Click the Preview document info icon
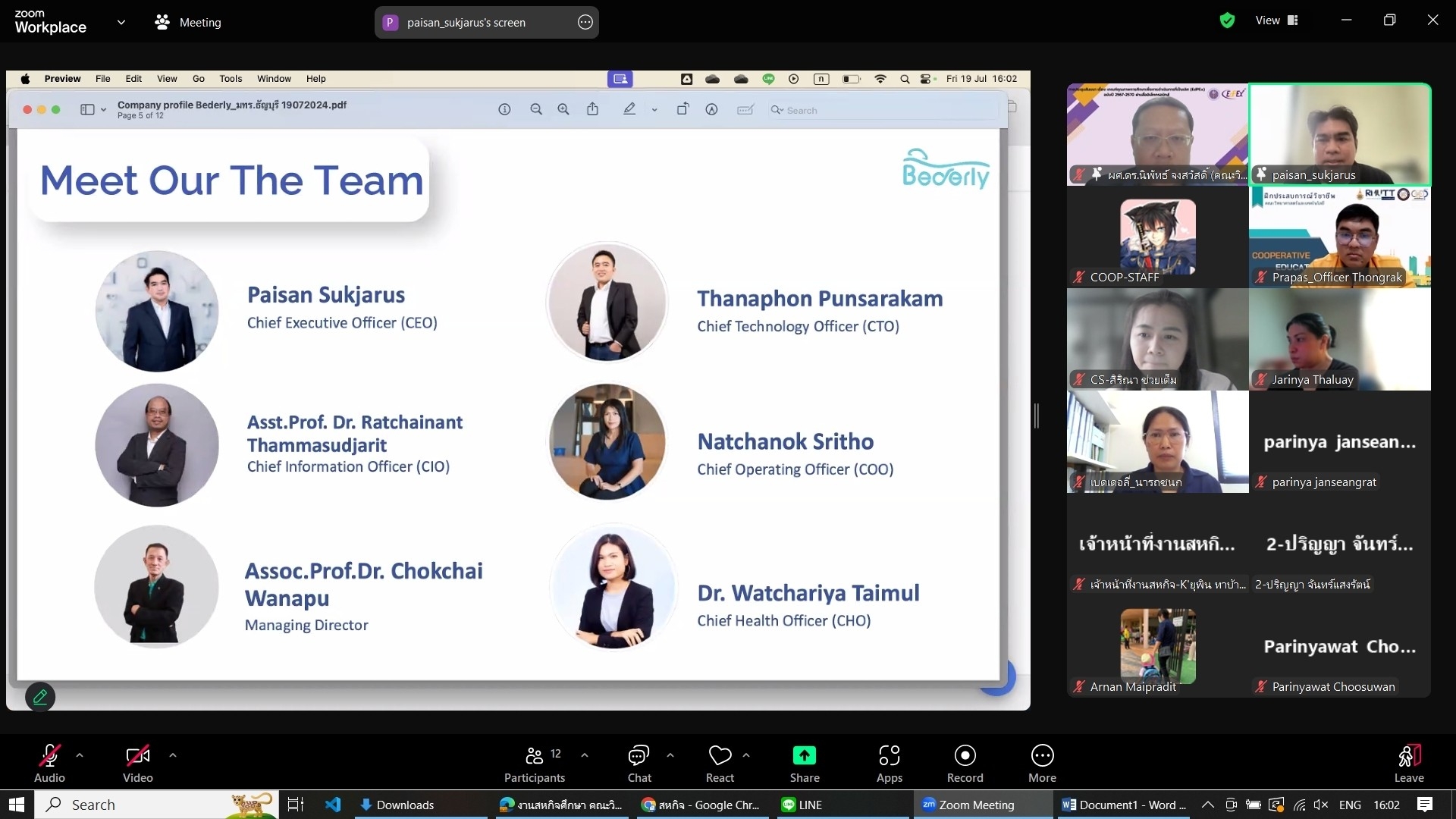The height and width of the screenshot is (819, 1456). (504, 110)
